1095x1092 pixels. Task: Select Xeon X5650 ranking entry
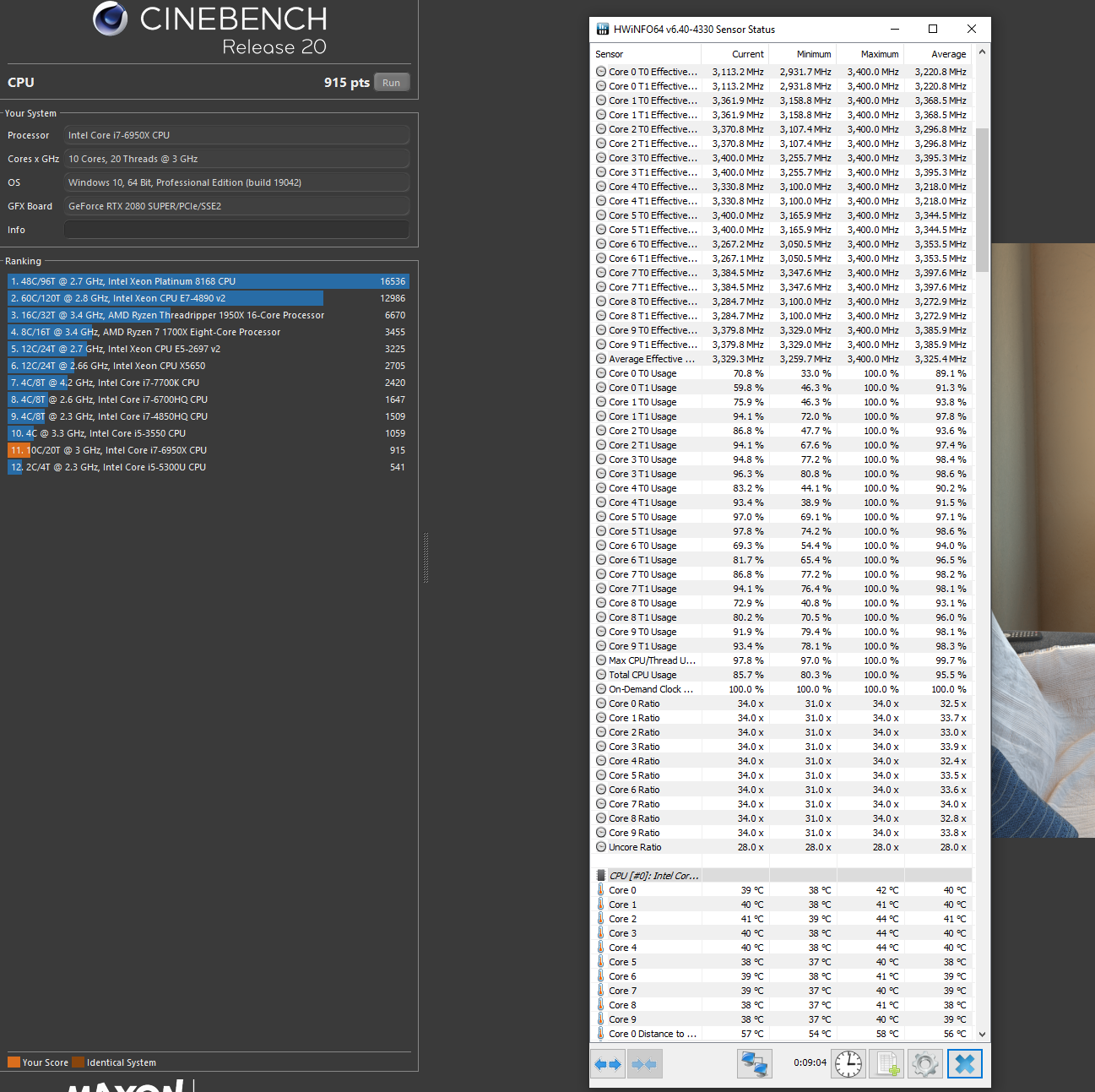209,366
